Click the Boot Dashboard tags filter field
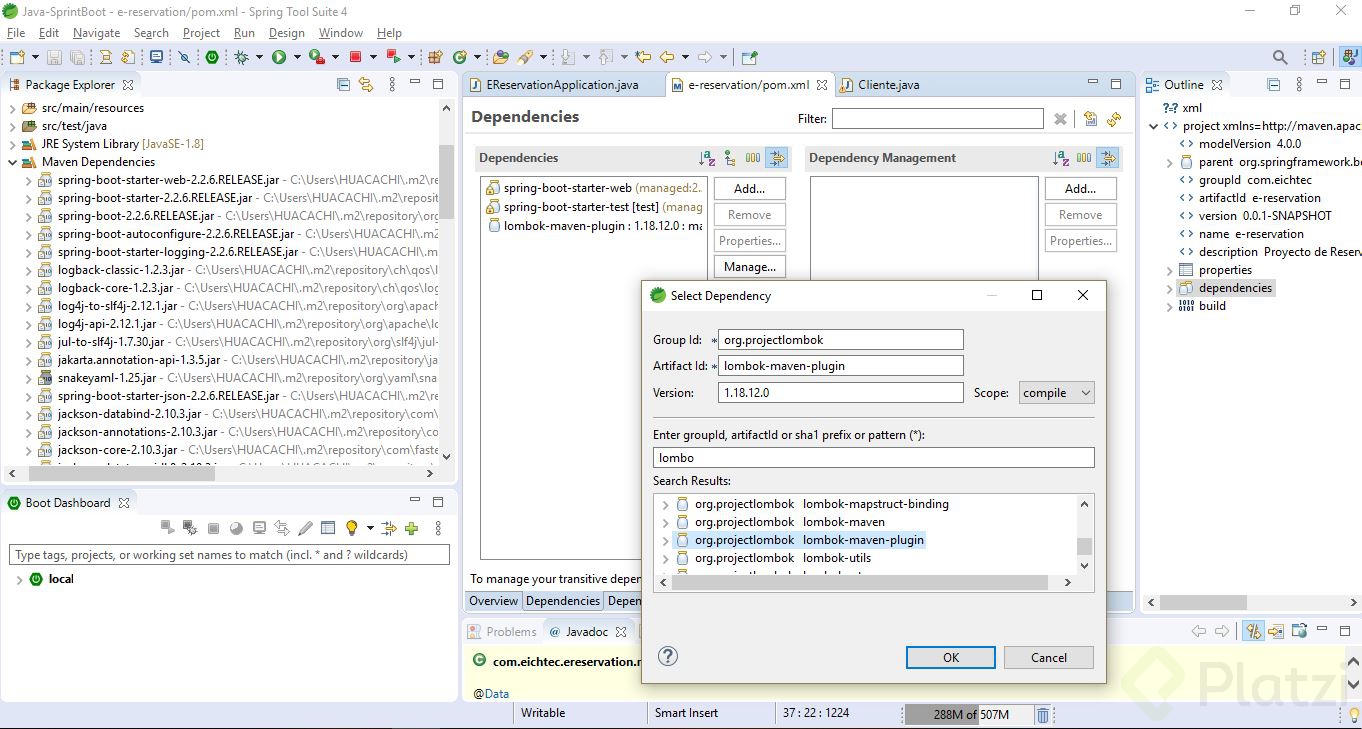 (229, 554)
